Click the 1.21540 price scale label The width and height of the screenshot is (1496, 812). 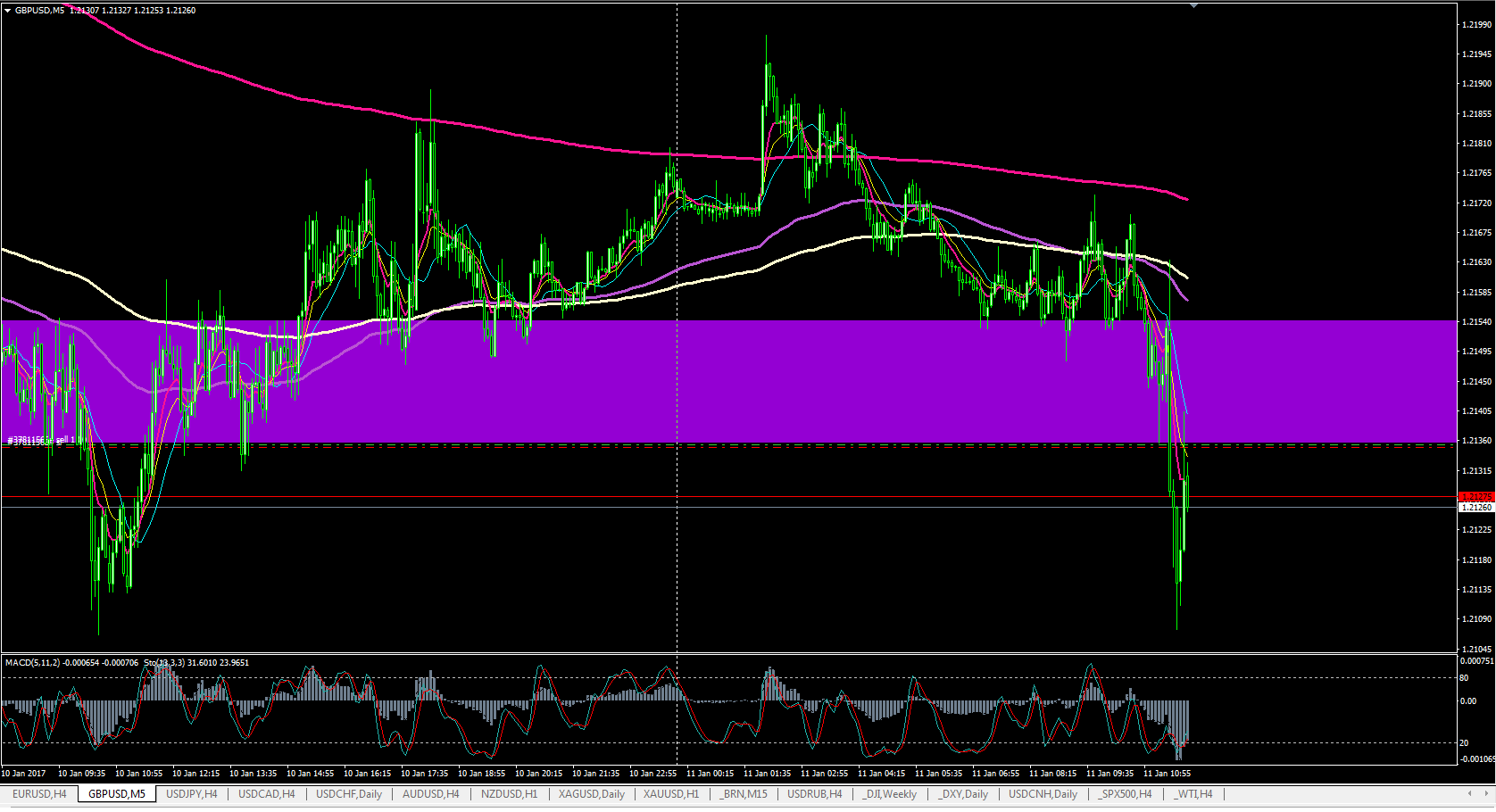point(1476,322)
